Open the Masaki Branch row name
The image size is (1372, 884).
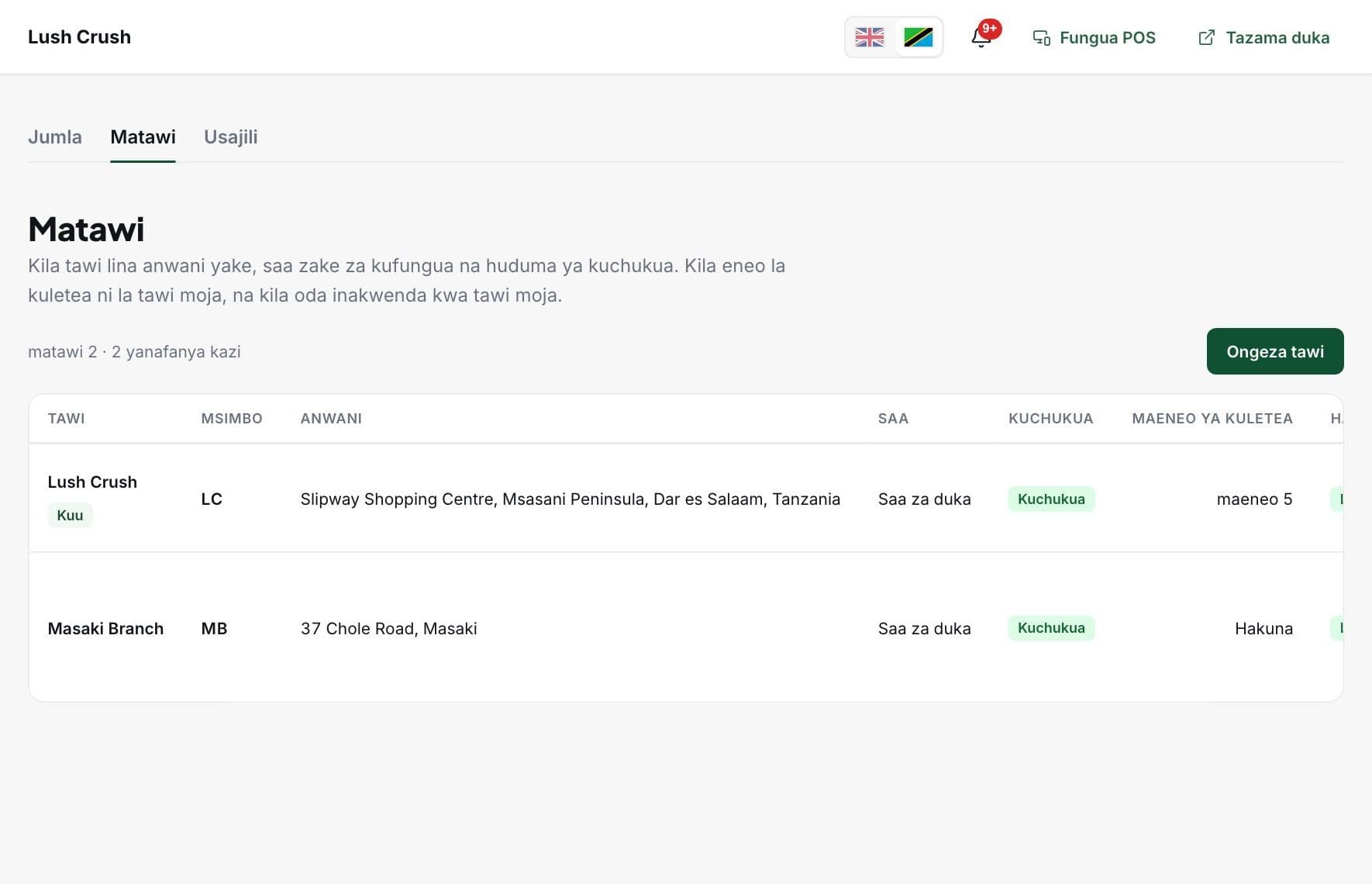(x=105, y=629)
